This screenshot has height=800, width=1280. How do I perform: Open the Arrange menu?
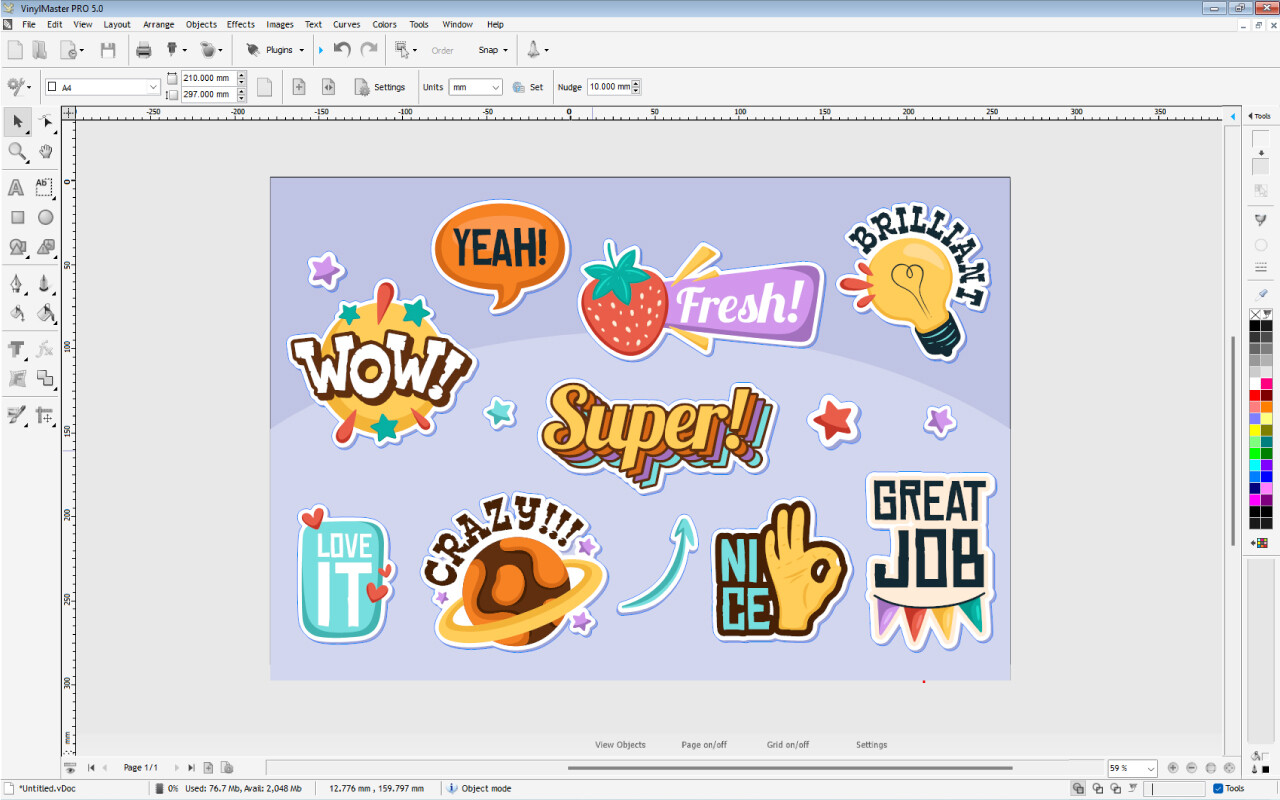pos(158,24)
